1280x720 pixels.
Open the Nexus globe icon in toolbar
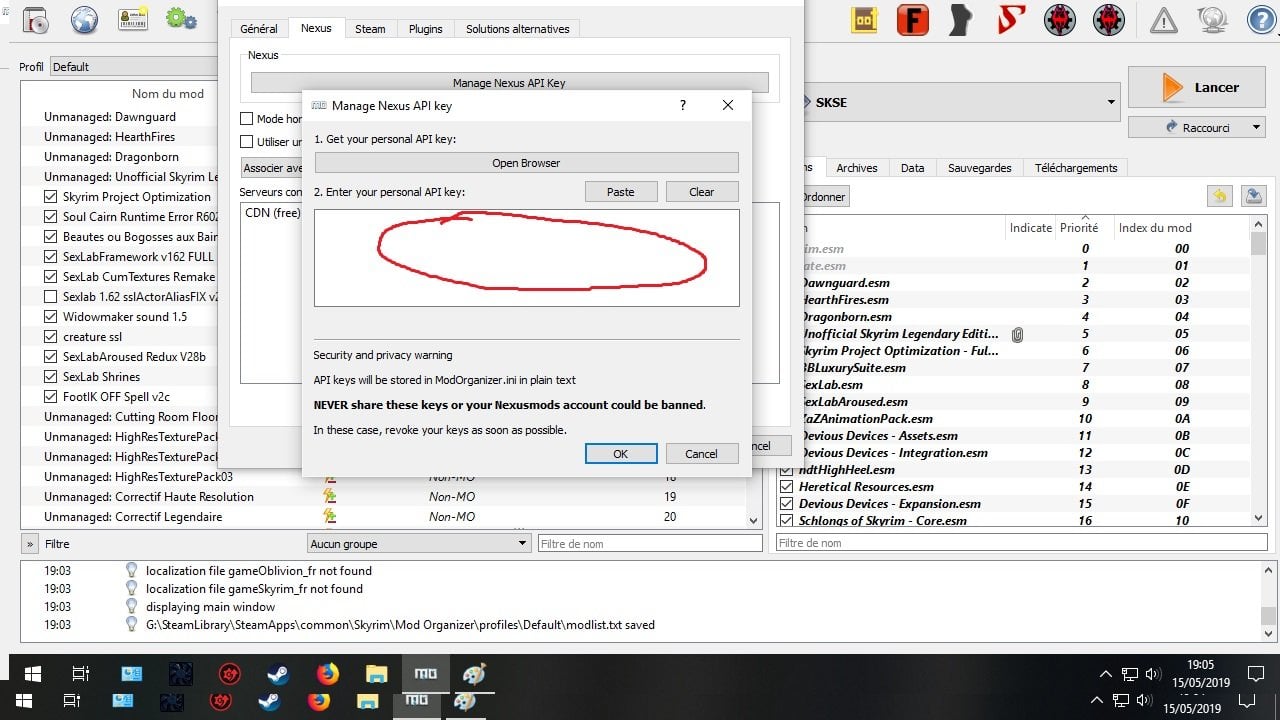point(84,19)
